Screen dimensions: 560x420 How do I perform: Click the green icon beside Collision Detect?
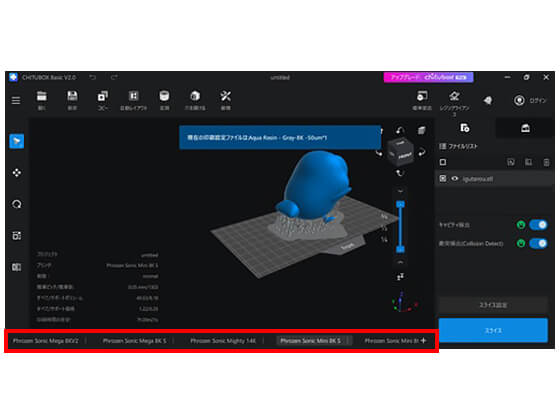521,244
